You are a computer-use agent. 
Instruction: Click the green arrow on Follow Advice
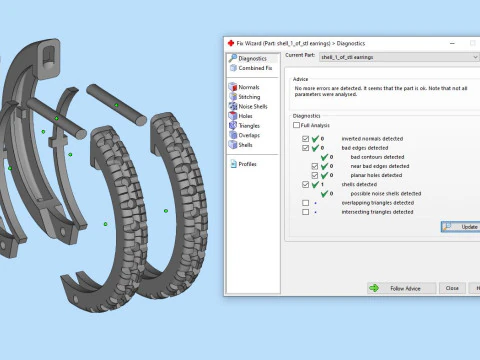point(374,288)
